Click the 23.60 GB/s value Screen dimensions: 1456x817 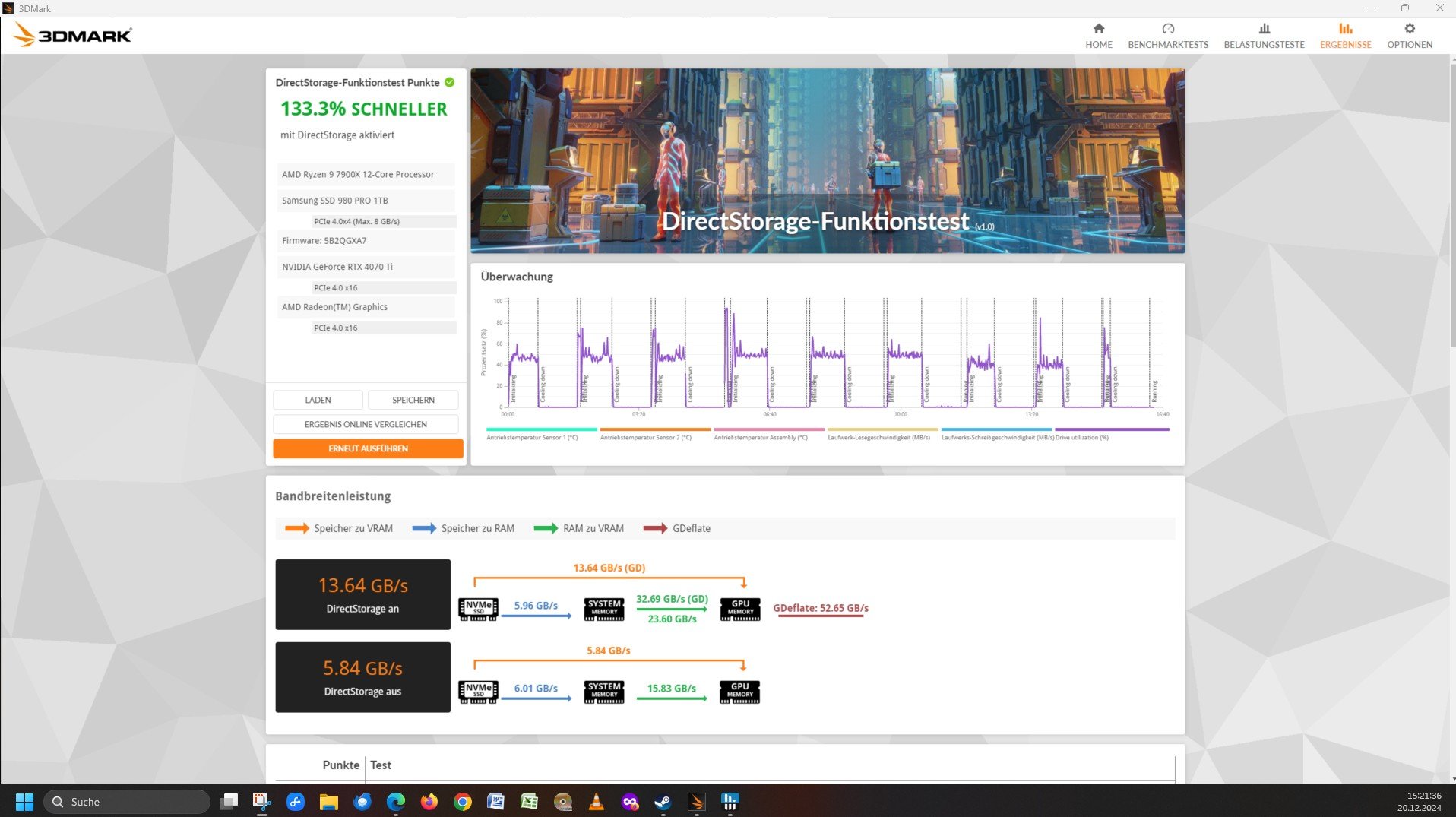(672, 619)
